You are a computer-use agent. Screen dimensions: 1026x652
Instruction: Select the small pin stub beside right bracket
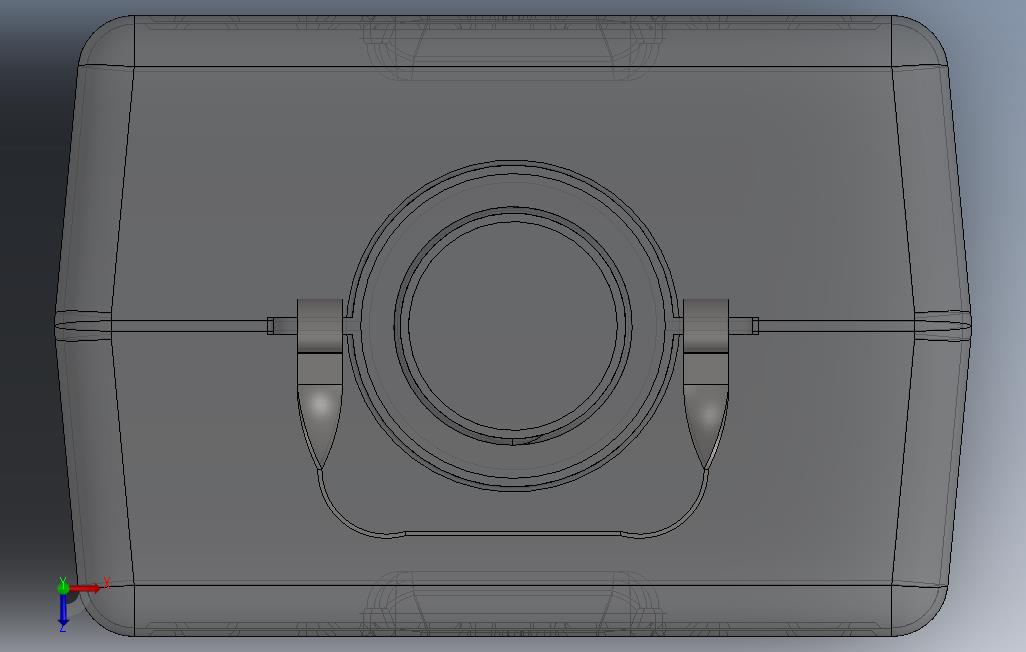point(744,325)
